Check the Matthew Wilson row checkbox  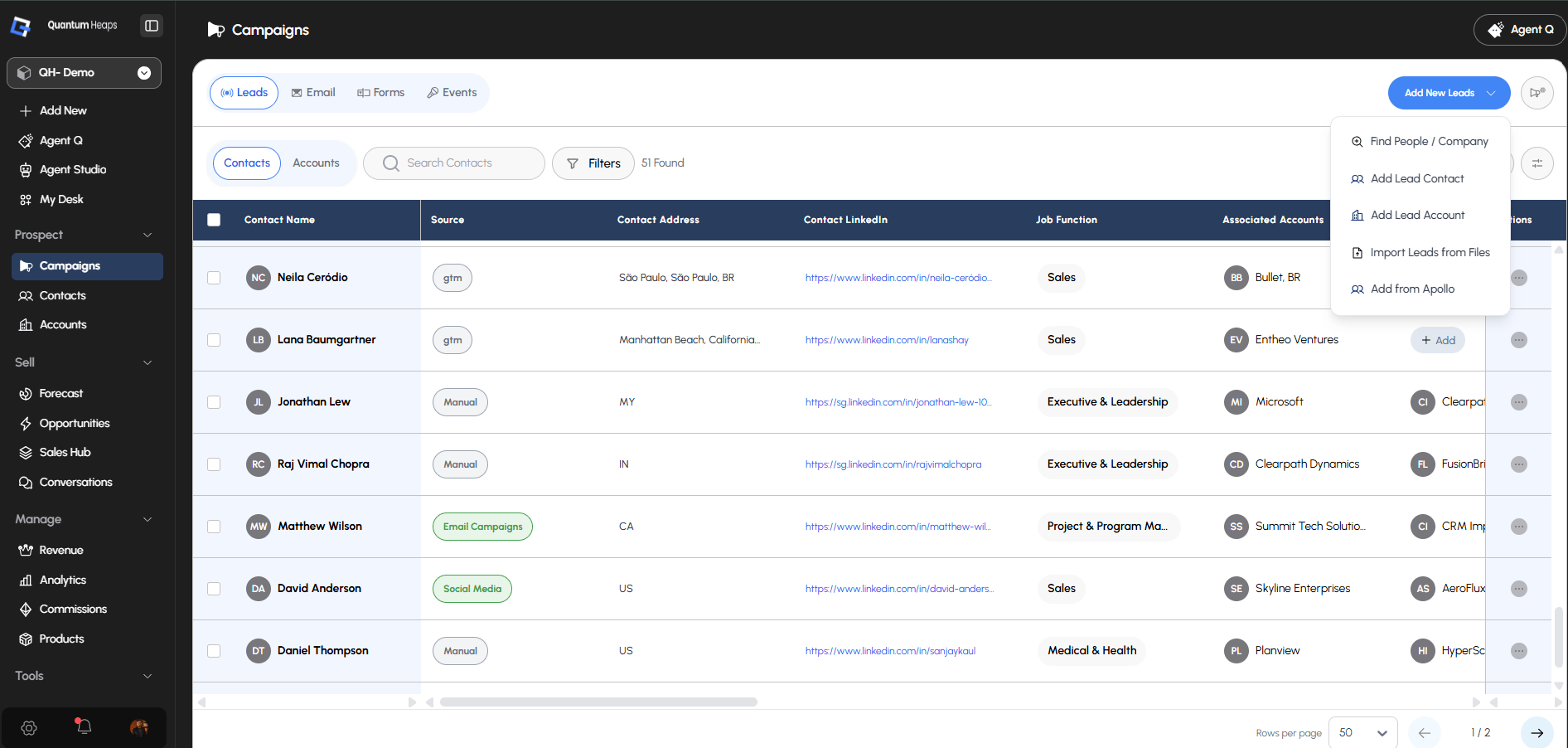(x=214, y=527)
